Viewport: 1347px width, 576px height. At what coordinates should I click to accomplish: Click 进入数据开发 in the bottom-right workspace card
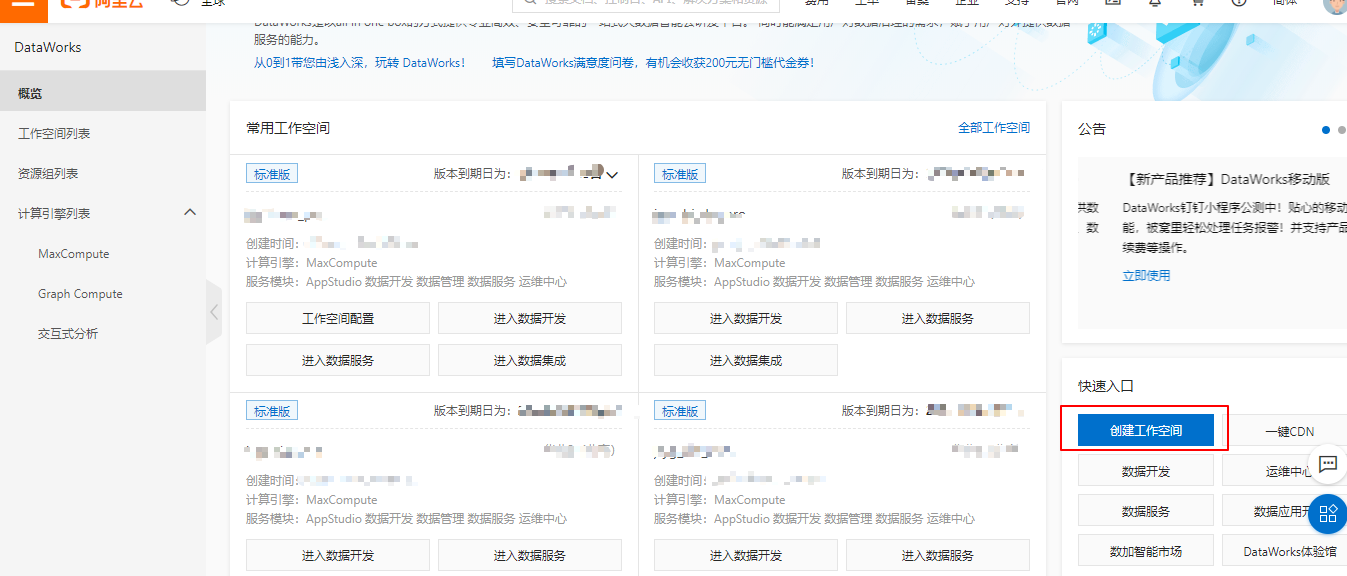(746, 555)
